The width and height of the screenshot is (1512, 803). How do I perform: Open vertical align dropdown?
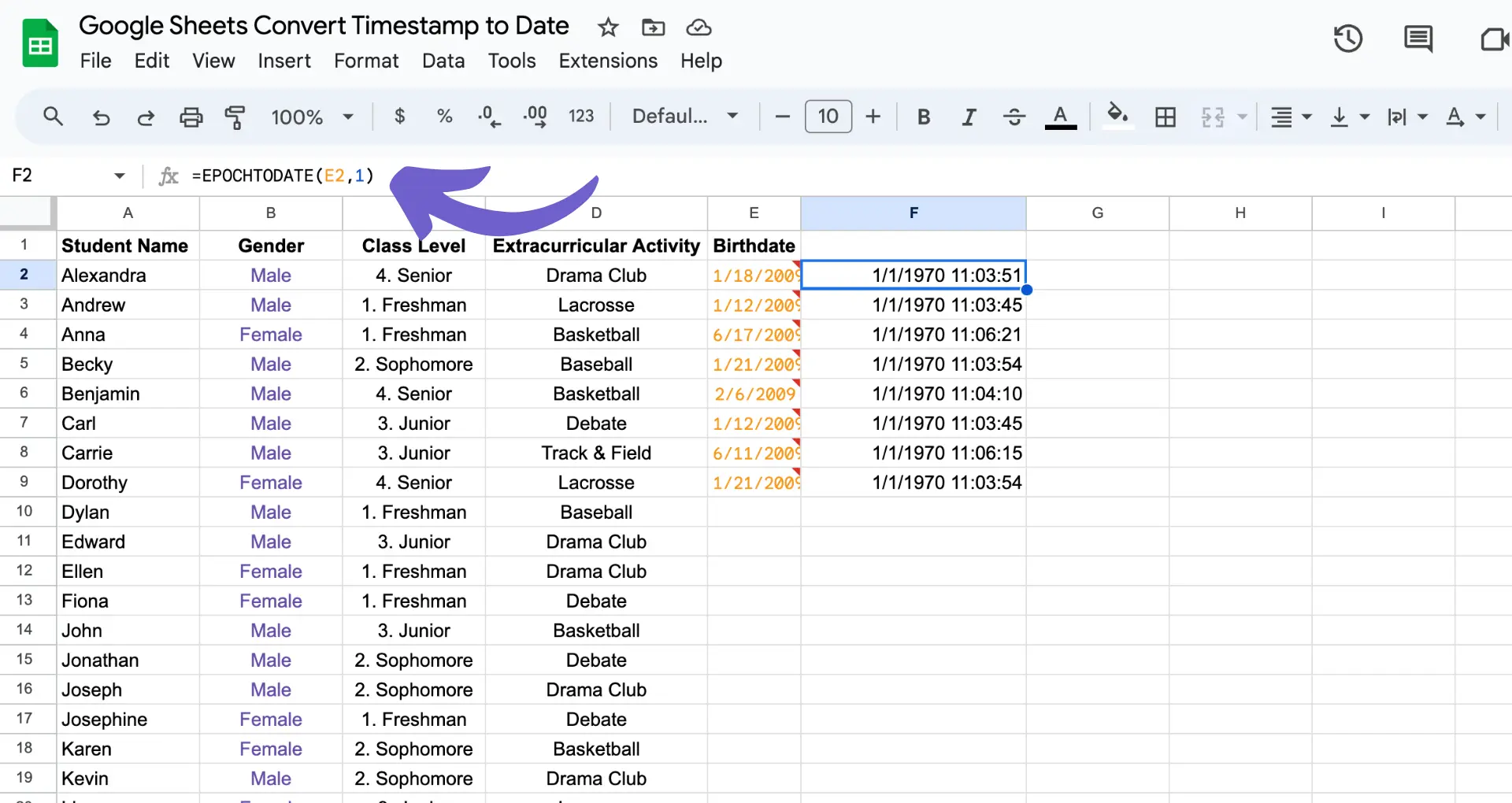[x=1349, y=117]
